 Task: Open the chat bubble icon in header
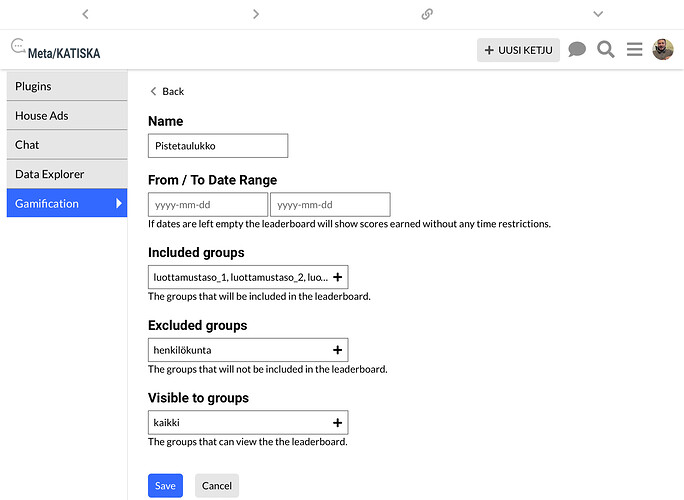pos(577,49)
